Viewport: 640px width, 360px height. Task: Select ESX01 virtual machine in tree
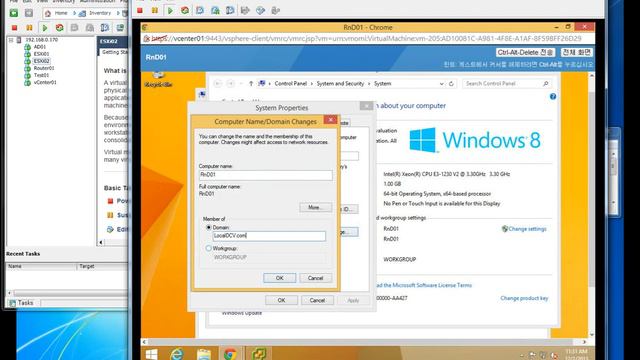pyautogui.click(x=41, y=54)
